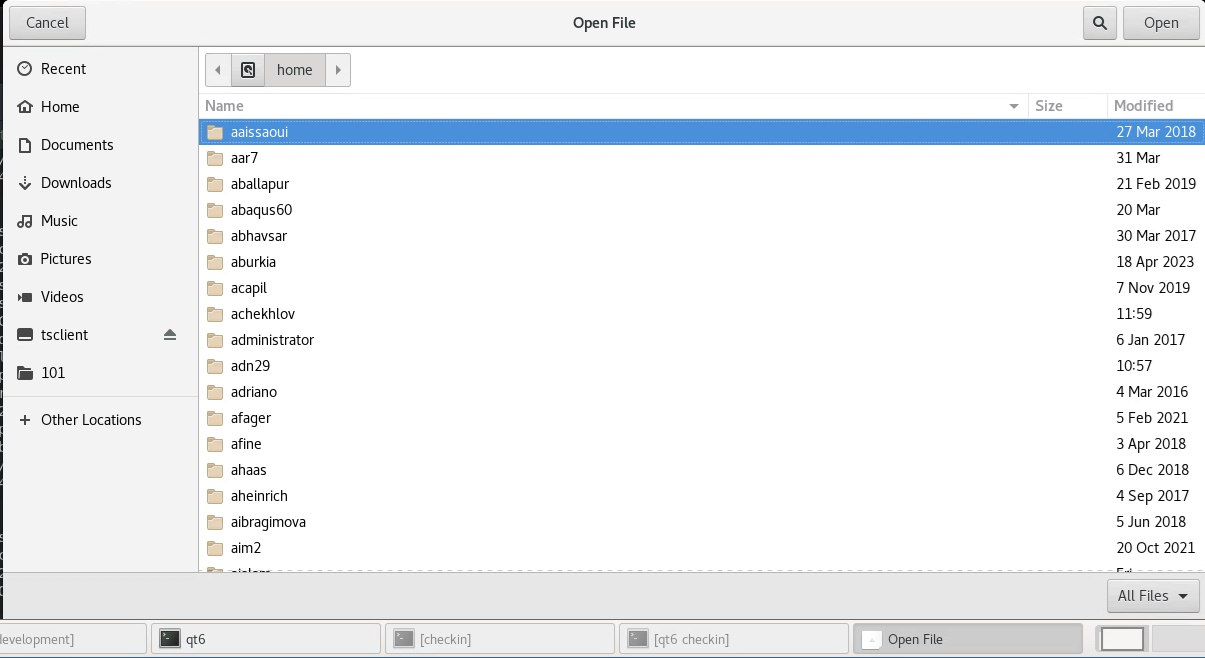Viewport: 1205px width, 658px height.
Task: Click the tsclient drive icon
Action: 25,335
